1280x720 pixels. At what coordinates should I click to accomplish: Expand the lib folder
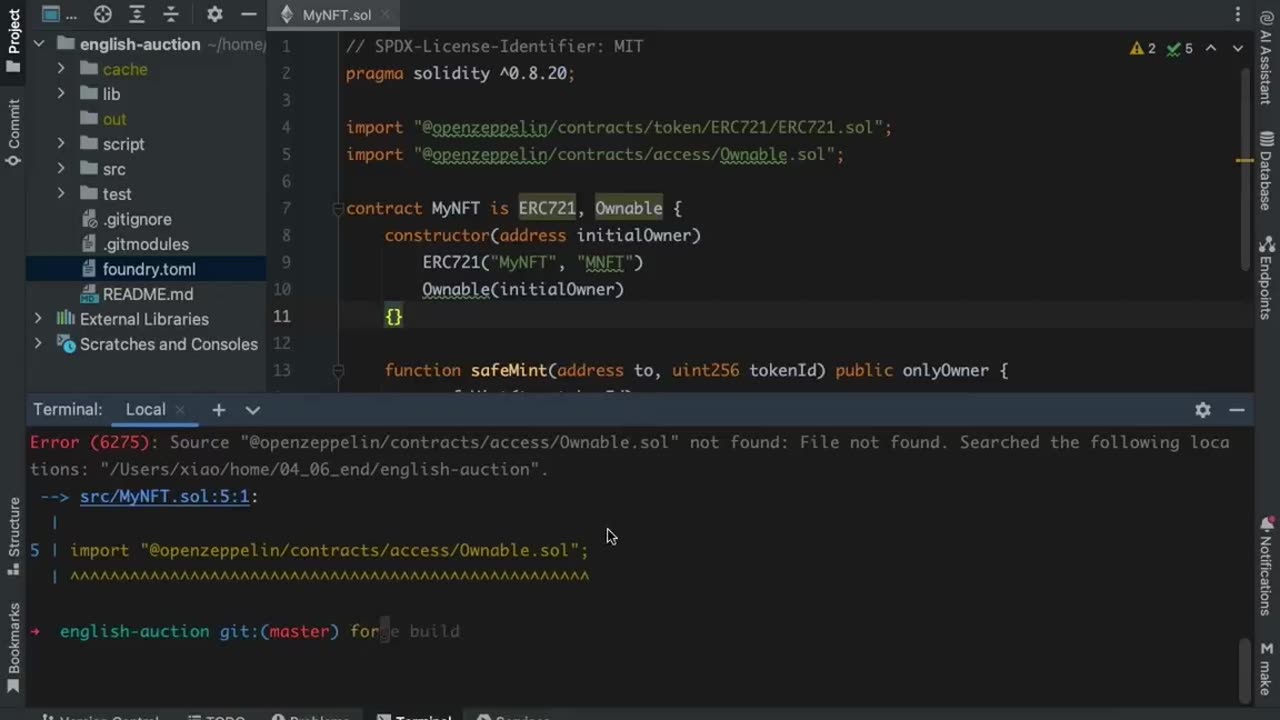[x=61, y=94]
